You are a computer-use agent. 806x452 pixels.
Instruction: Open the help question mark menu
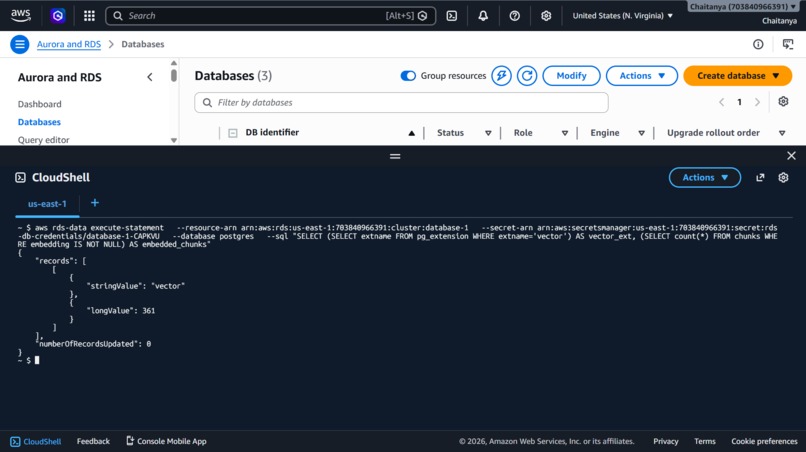click(515, 16)
